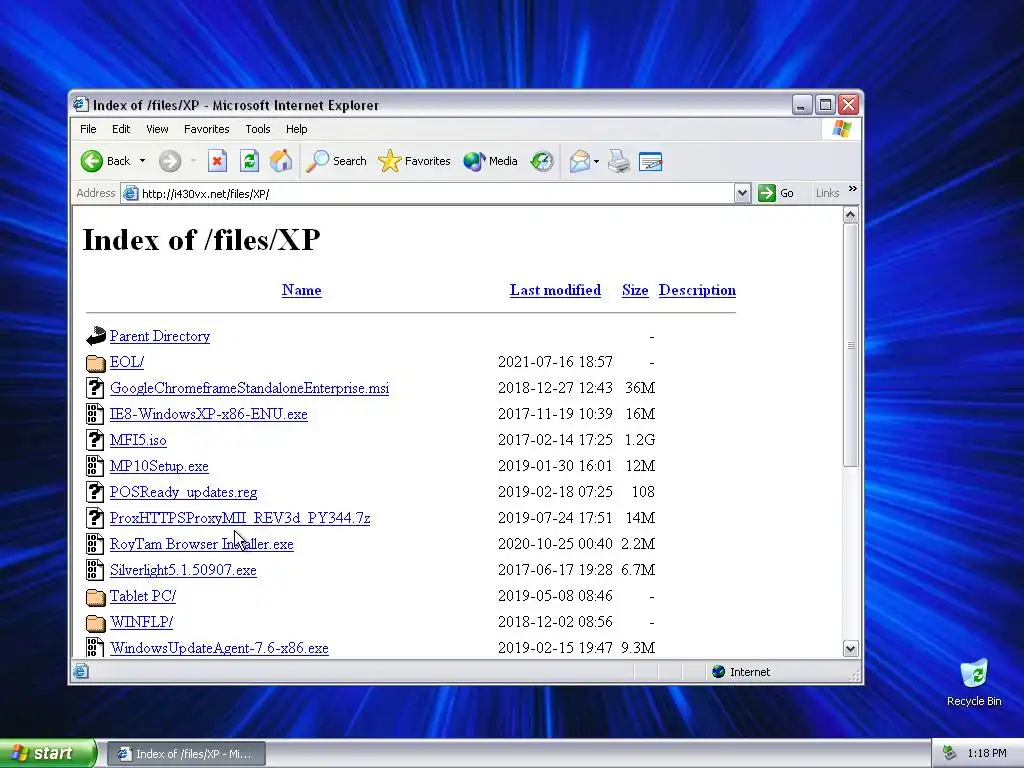
Task: Open the Back history dropdown arrow
Action: (x=142, y=161)
